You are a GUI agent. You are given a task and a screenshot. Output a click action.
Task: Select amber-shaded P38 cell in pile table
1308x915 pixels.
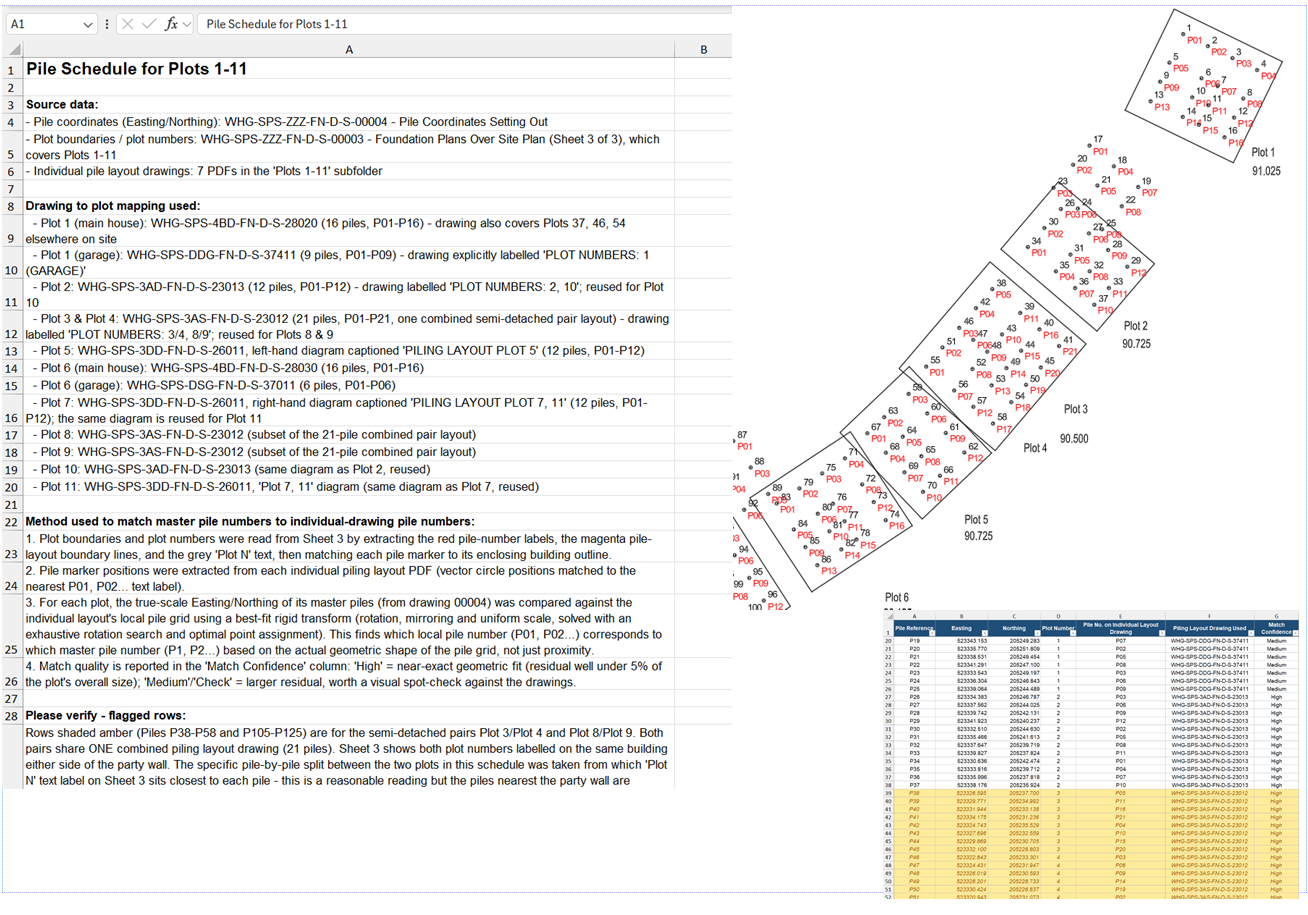(x=915, y=791)
